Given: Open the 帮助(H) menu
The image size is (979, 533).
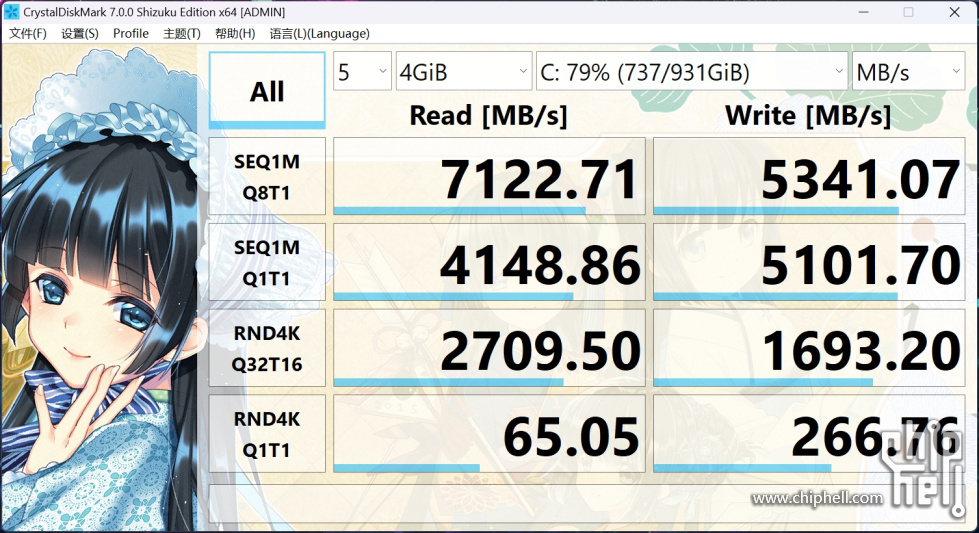Looking at the screenshot, I should point(235,34).
